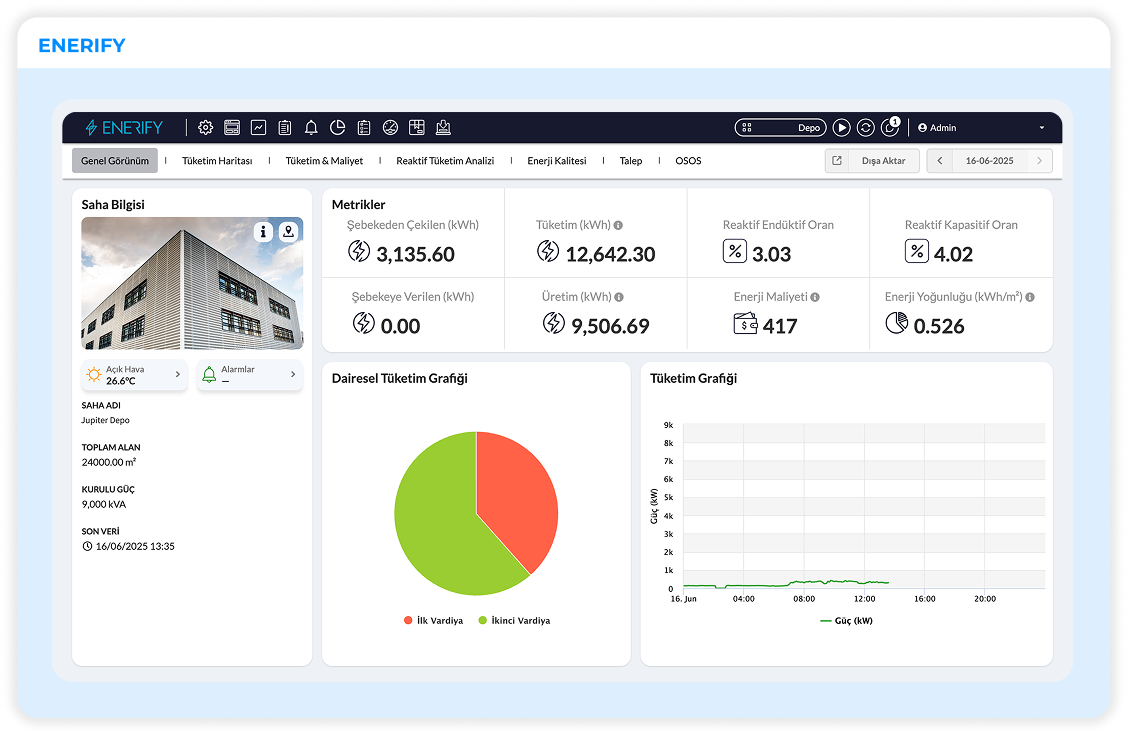Toggle İlk Vardiya in the pie chart legend
This screenshot has height=736, width=1128.
433,619
